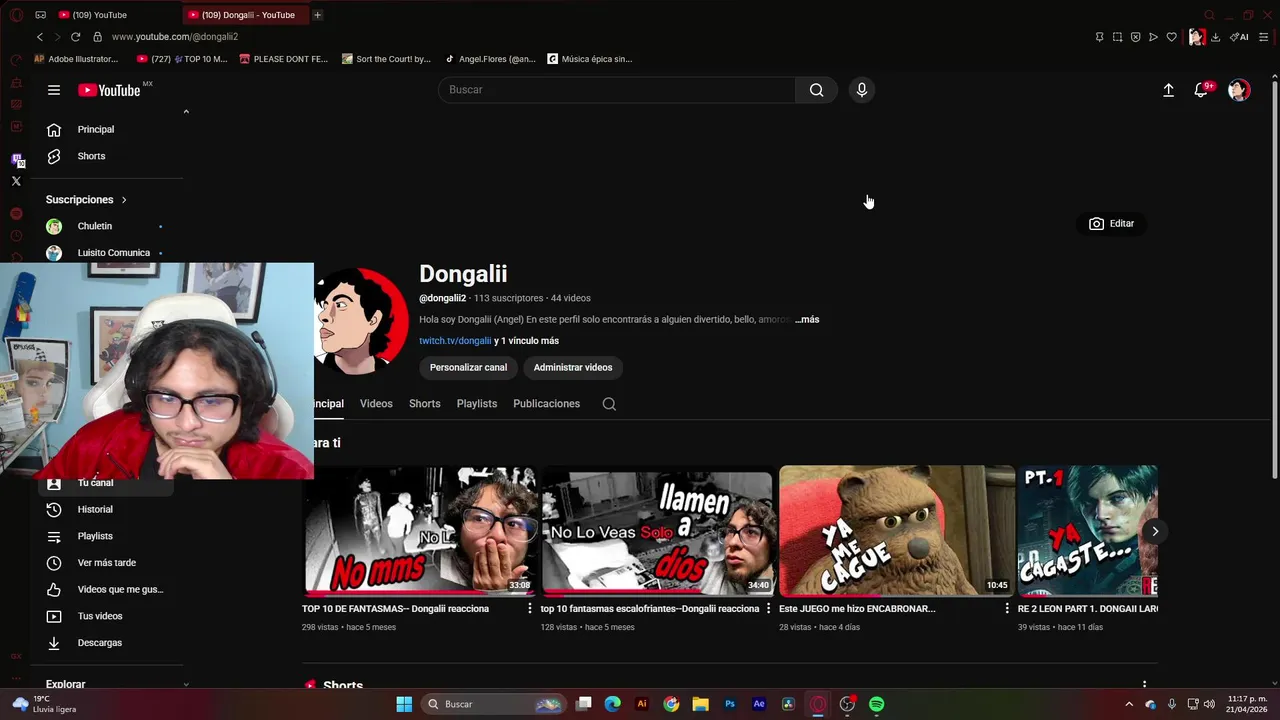Image resolution: width=1280 pixels, height=720 pixels.
Task: Show next videos with carousel arrow
Action: 1155,531
